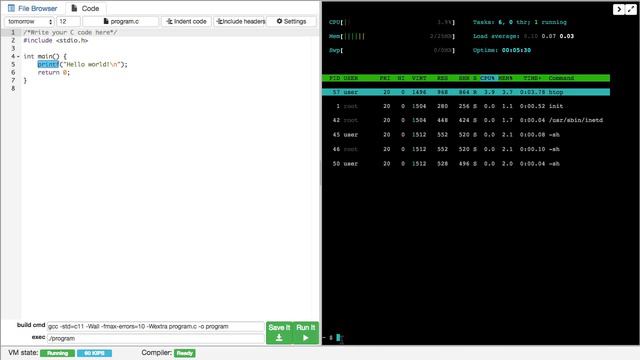Click the Compiler Ready badge
The width and height of the screenshot is (640, 360).
coord(185,353)
